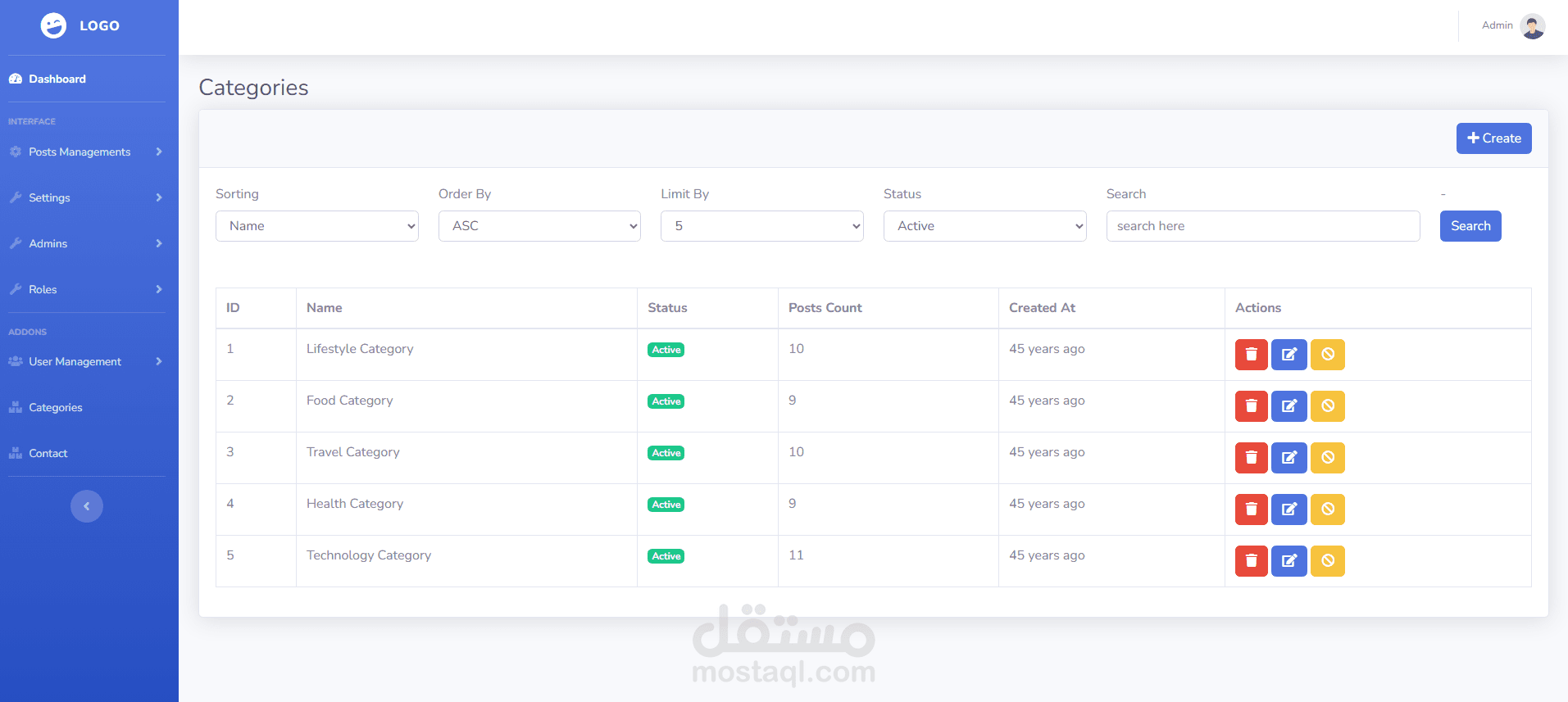Click the Admin username label
Viewport: 1568px width, 702px height.
pos(1497,25)
